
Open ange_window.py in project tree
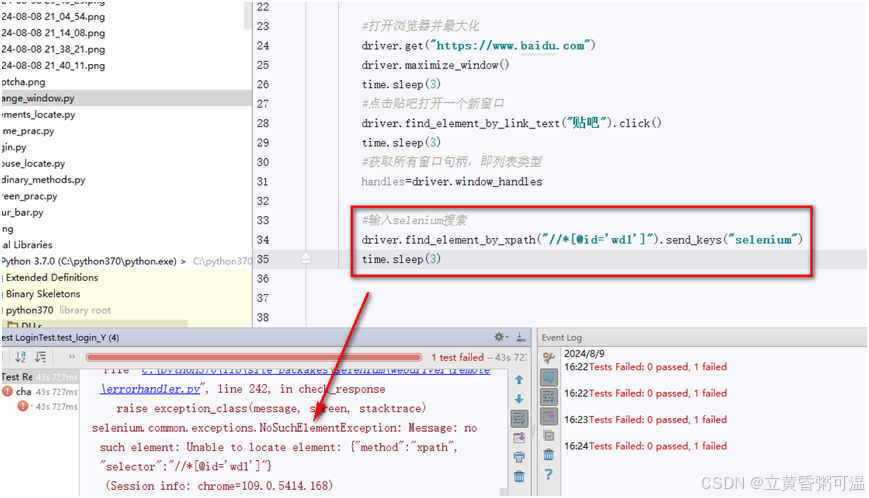point(126,98)
